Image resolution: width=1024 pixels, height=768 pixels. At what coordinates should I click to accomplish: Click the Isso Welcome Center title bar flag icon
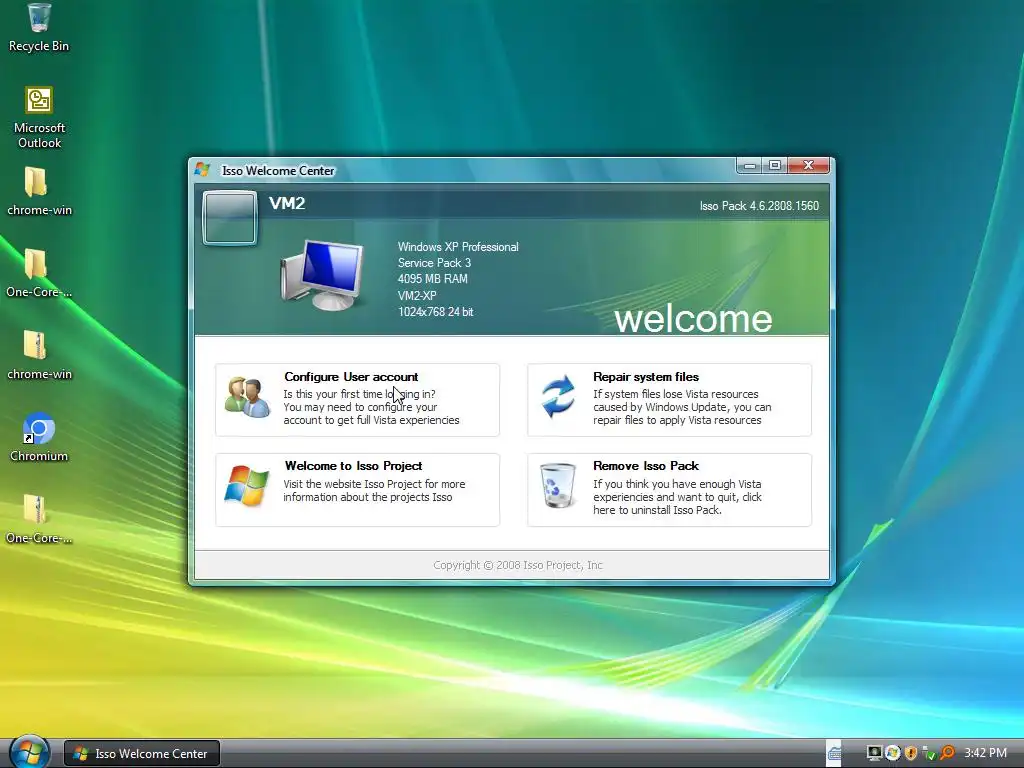[202, 170]
